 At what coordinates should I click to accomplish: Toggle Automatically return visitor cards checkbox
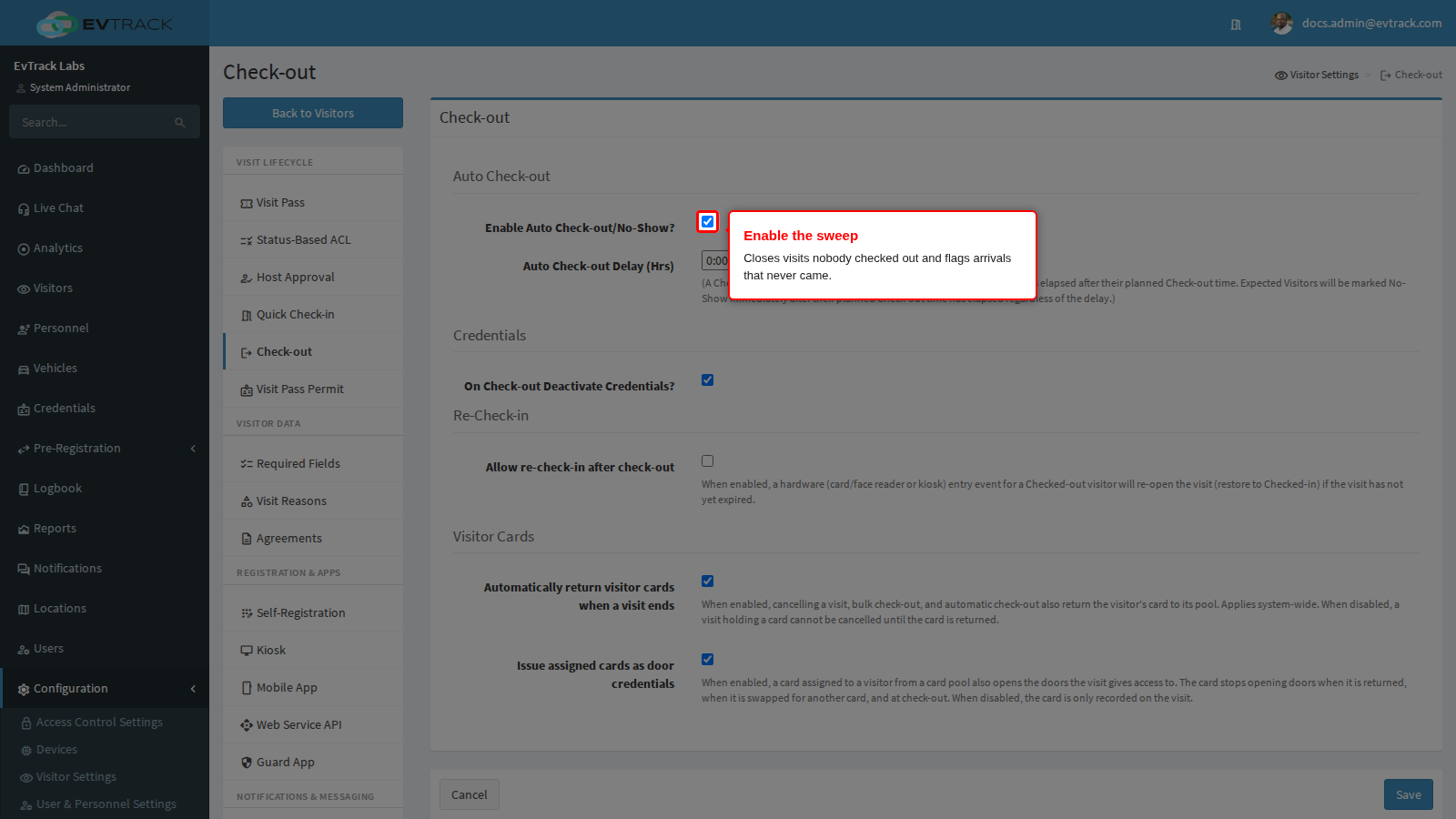point(707,581)
